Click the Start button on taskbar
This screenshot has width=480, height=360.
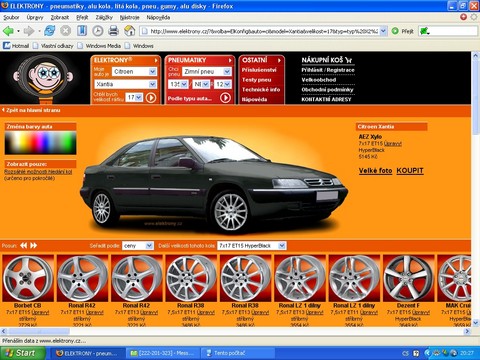tap(22, 353)
